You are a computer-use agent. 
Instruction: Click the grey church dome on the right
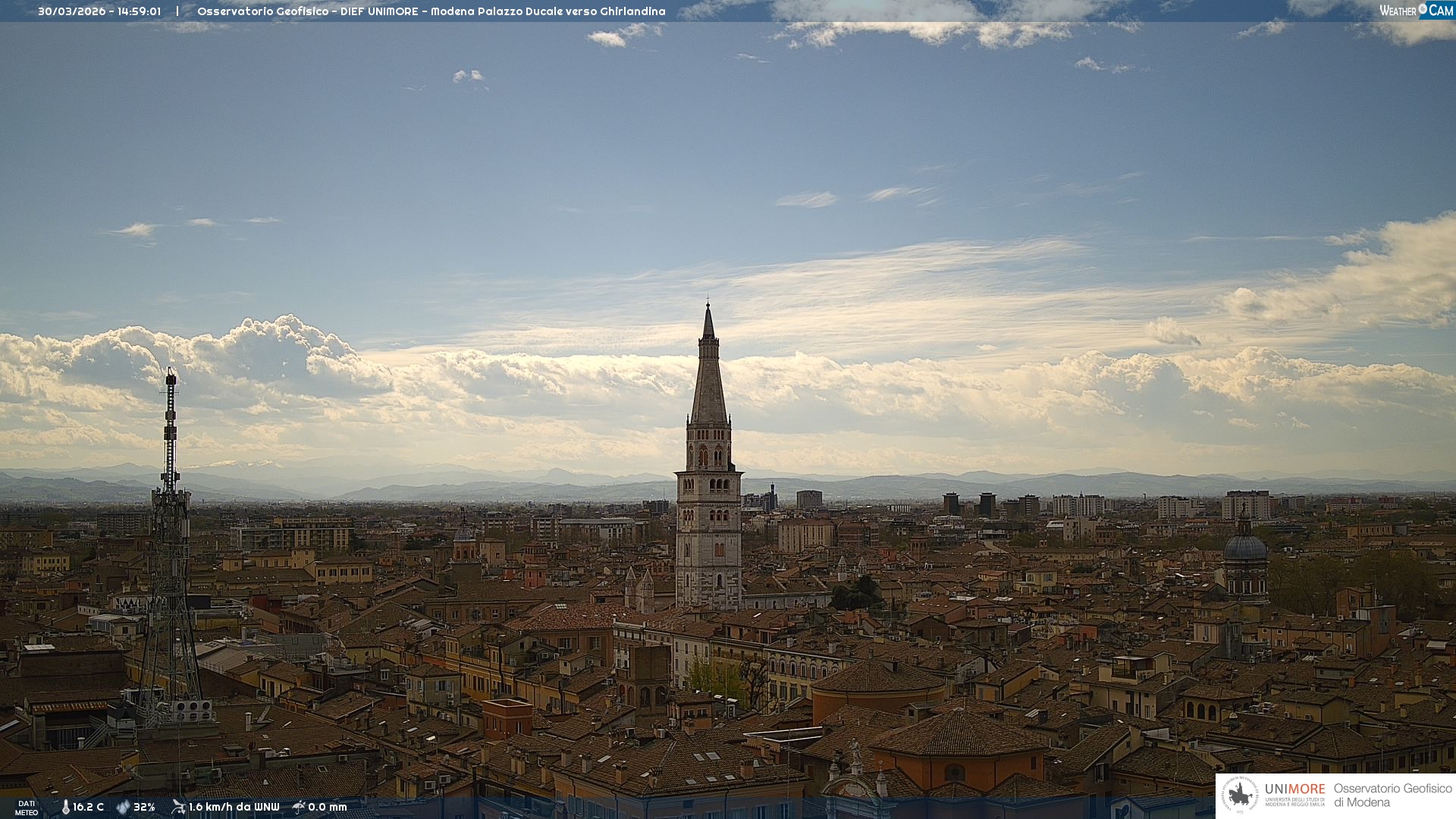click(1245, 548)
